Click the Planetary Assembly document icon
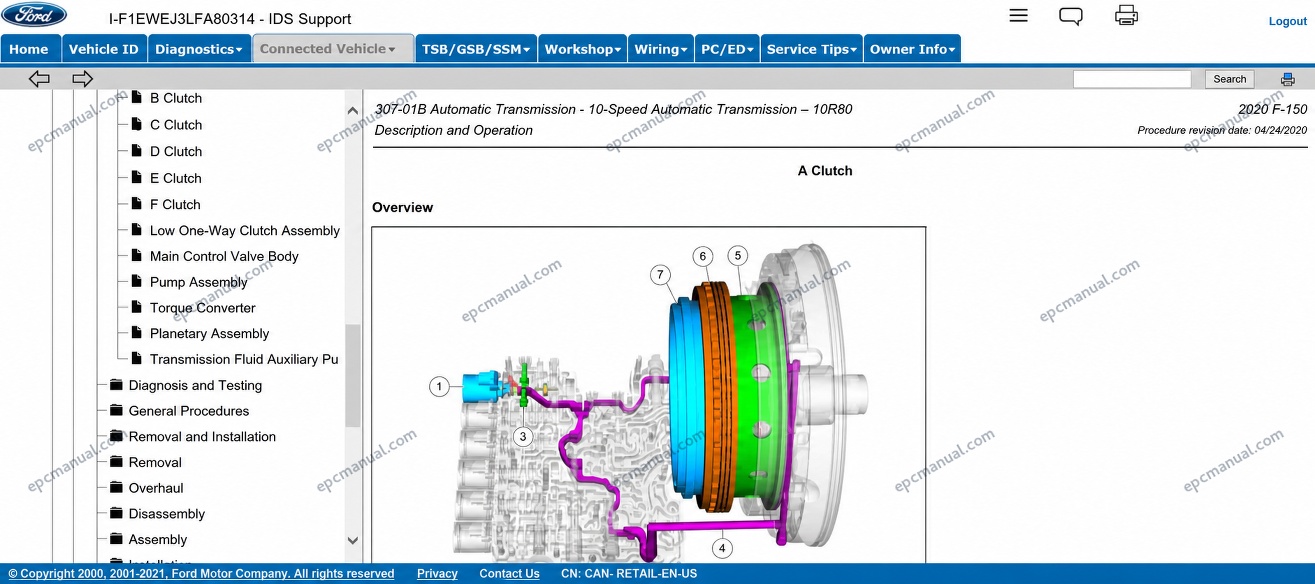This screenshot has height=584, width=1315. [x=136, y=333]
